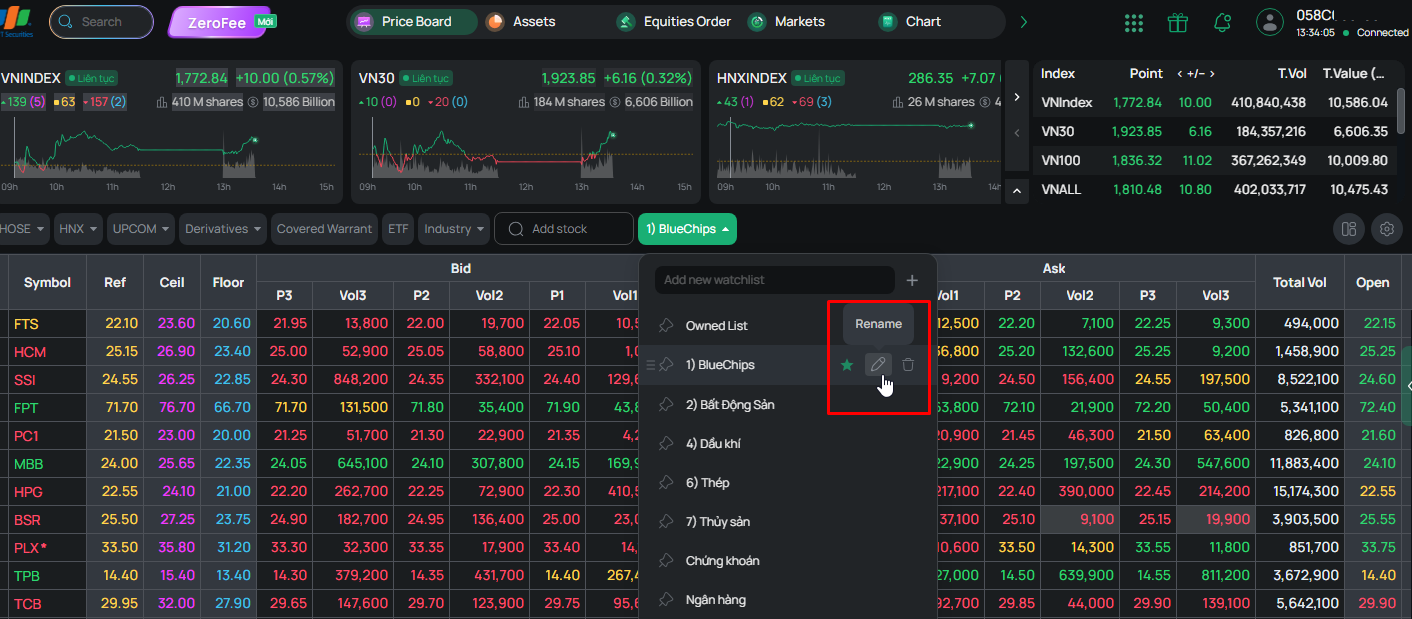Collapse the 1) BlueChips watchlist dropdown button
This screenshot has height=619, width=1412.
click(687, 229)
